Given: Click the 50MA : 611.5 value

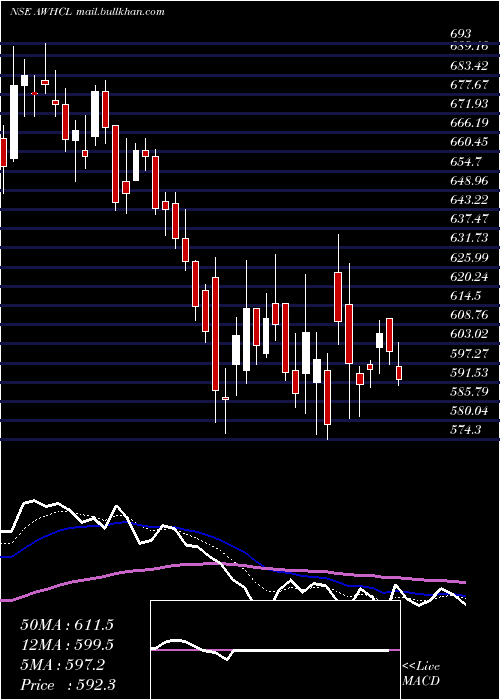Looking at the screenshot, I should [x=67, y=625].
